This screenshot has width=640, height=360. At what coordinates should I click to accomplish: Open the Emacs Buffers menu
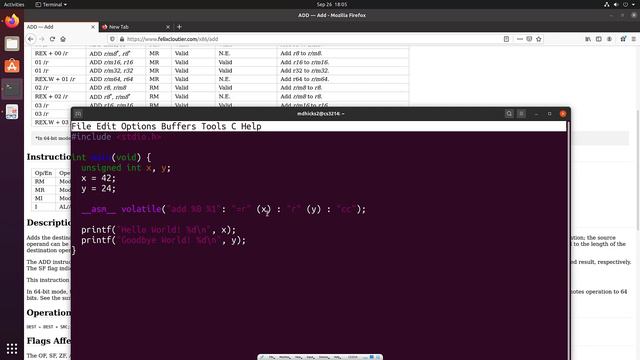pyautogui.click(x=178, y=127)
